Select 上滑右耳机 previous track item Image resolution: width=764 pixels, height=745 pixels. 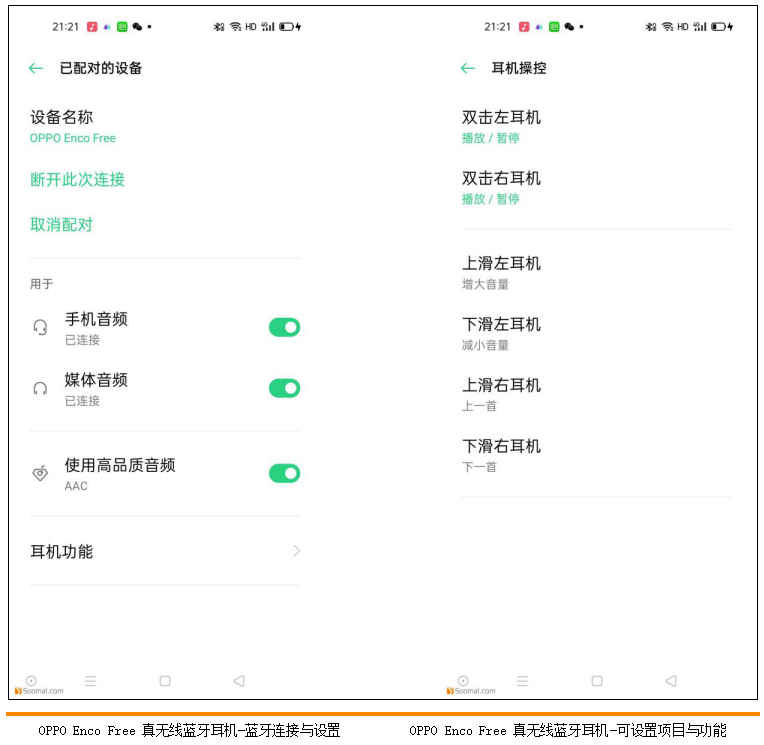(597, 395)
